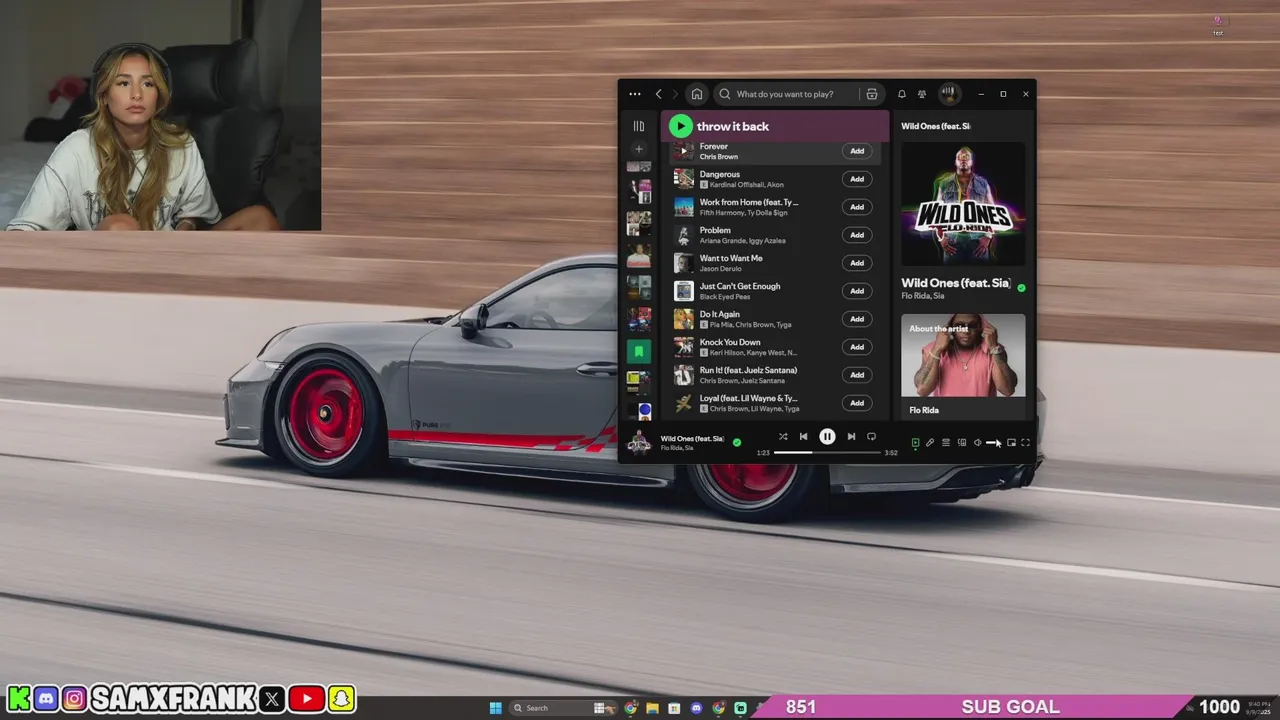Click the now-playing album thumbnail in the player bar
This screenshot has height=720, width=1280.
coord(639,443)
